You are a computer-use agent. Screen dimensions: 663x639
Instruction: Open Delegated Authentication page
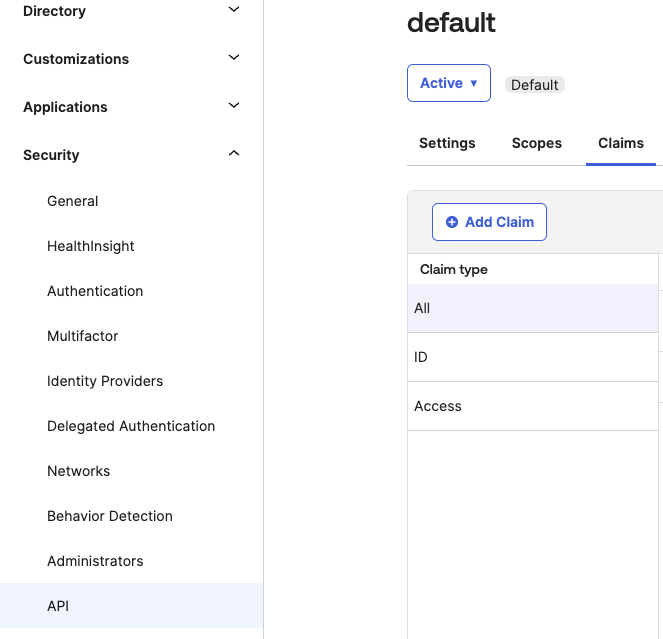[131, 426]
